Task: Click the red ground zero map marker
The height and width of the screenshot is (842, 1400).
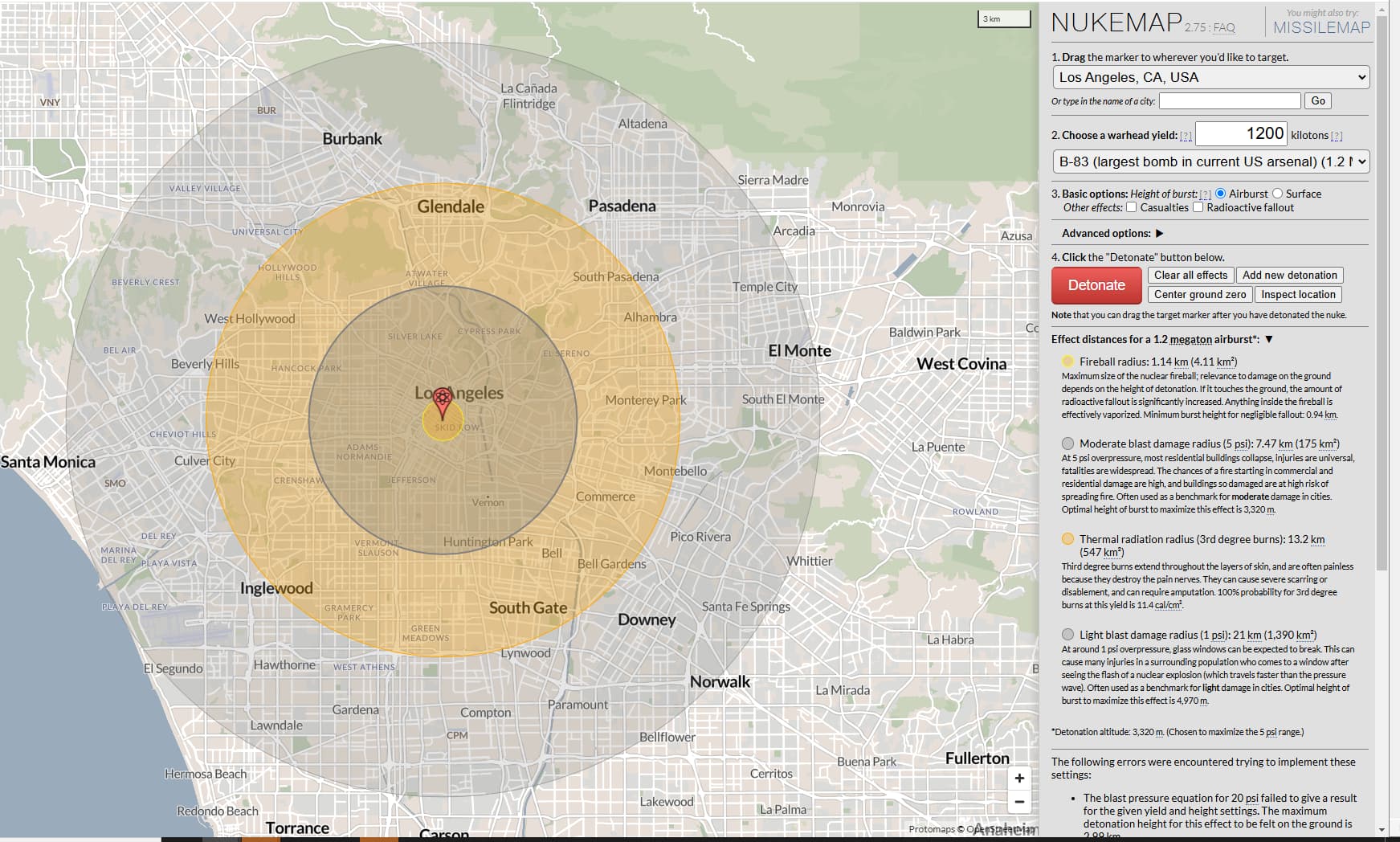Action: pos(442,401)
